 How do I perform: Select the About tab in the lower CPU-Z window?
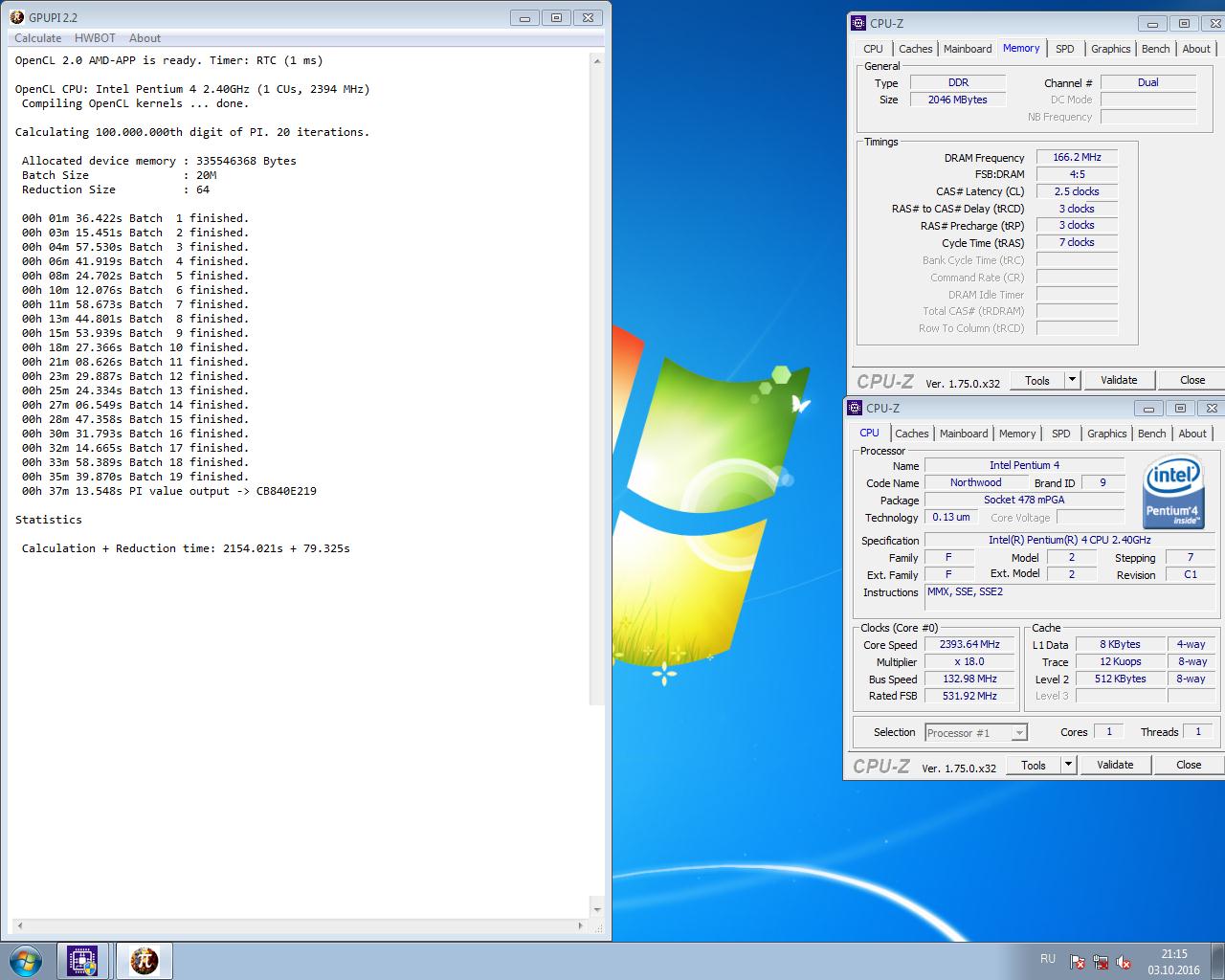coord(1192,434)
